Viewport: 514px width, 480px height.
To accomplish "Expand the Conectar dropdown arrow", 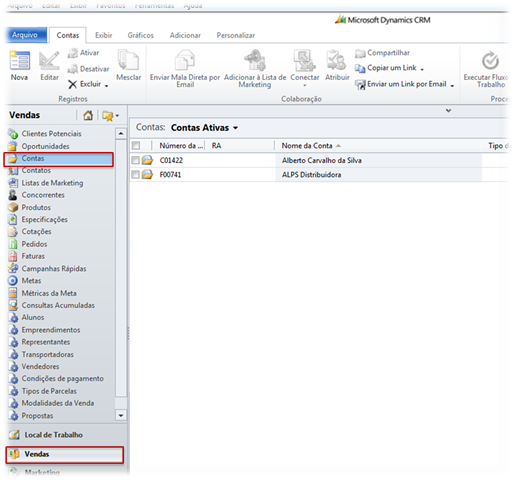I will (x=304, y=86).
